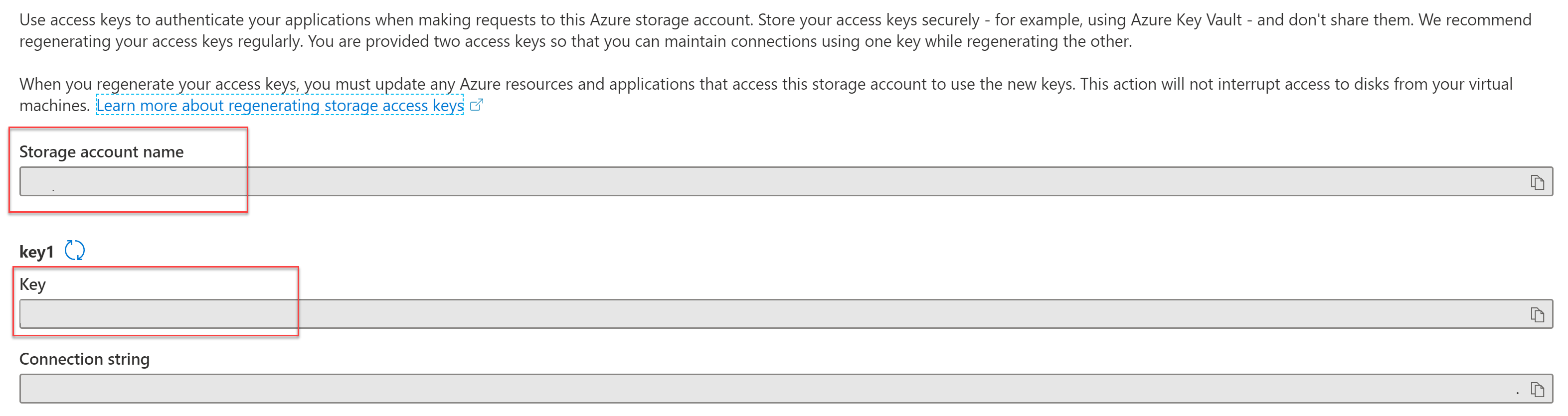Click the "Azure Key Vault" text in description
This screenshot has width=1568, height=416.
tap(1186, 20)
